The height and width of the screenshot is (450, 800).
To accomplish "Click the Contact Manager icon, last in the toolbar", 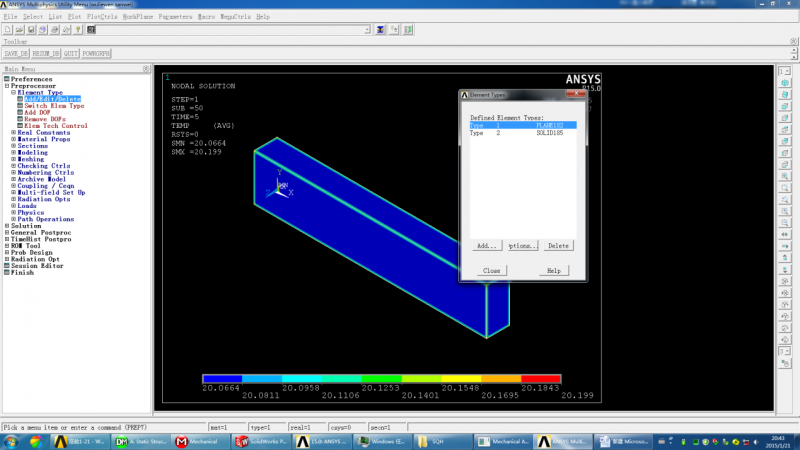I will 408,30.
